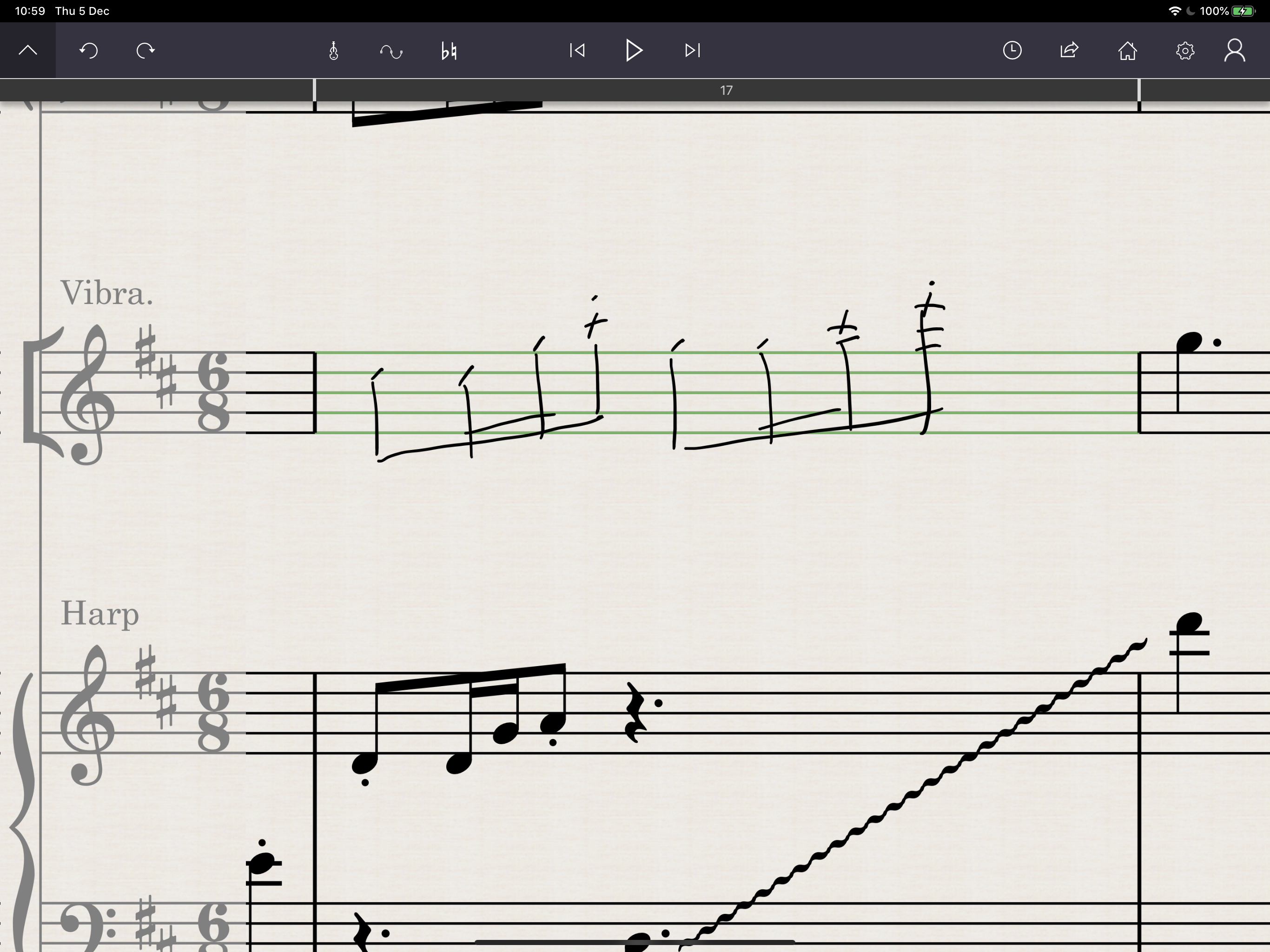Open the settings gear
Image resolution: width=1270 pixels, height=952 pixels.
1185,51
